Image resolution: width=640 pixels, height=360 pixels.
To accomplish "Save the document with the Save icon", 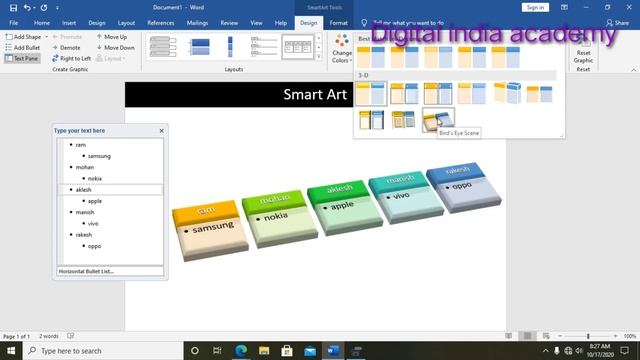I will [13, 7].
